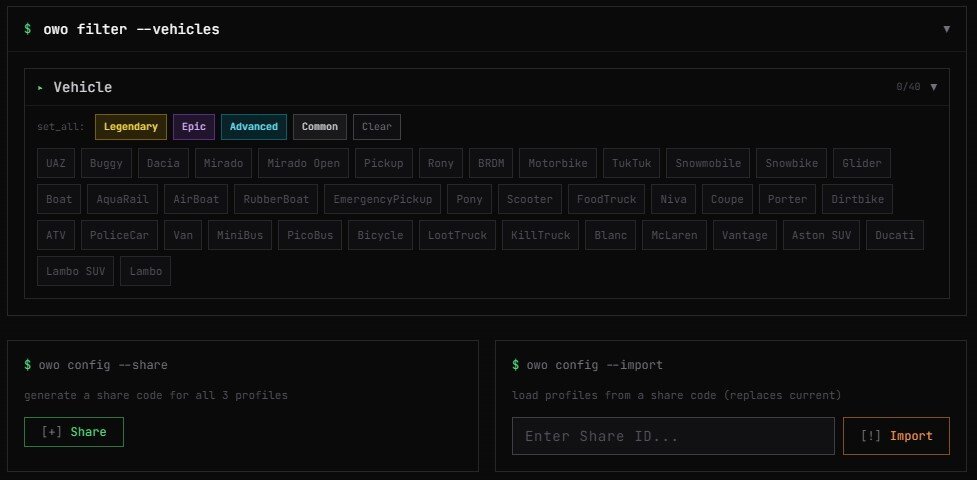Collapse the owo filter --vehicles section arrow

(x=946, y=29)
